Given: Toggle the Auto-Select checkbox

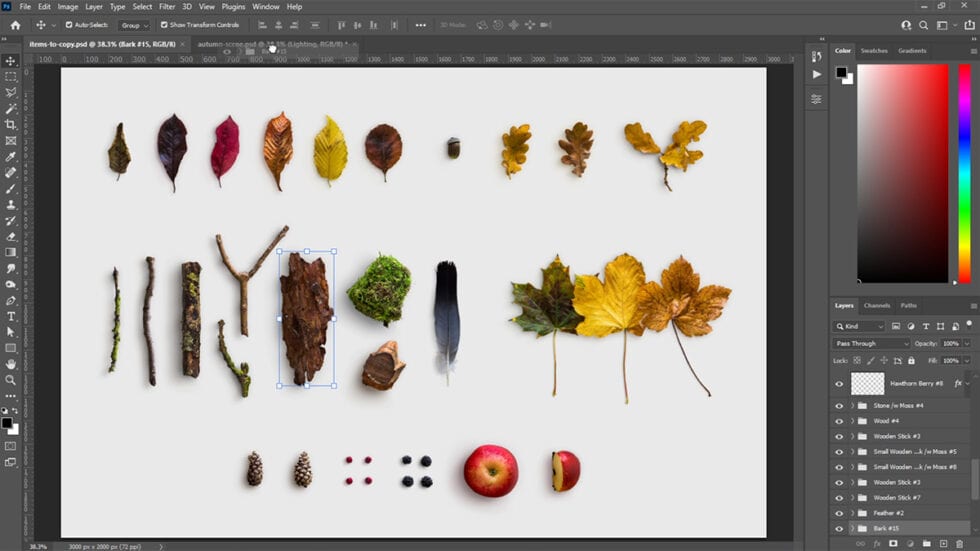Looking at the screenshot, I should [x=69, y=25].
